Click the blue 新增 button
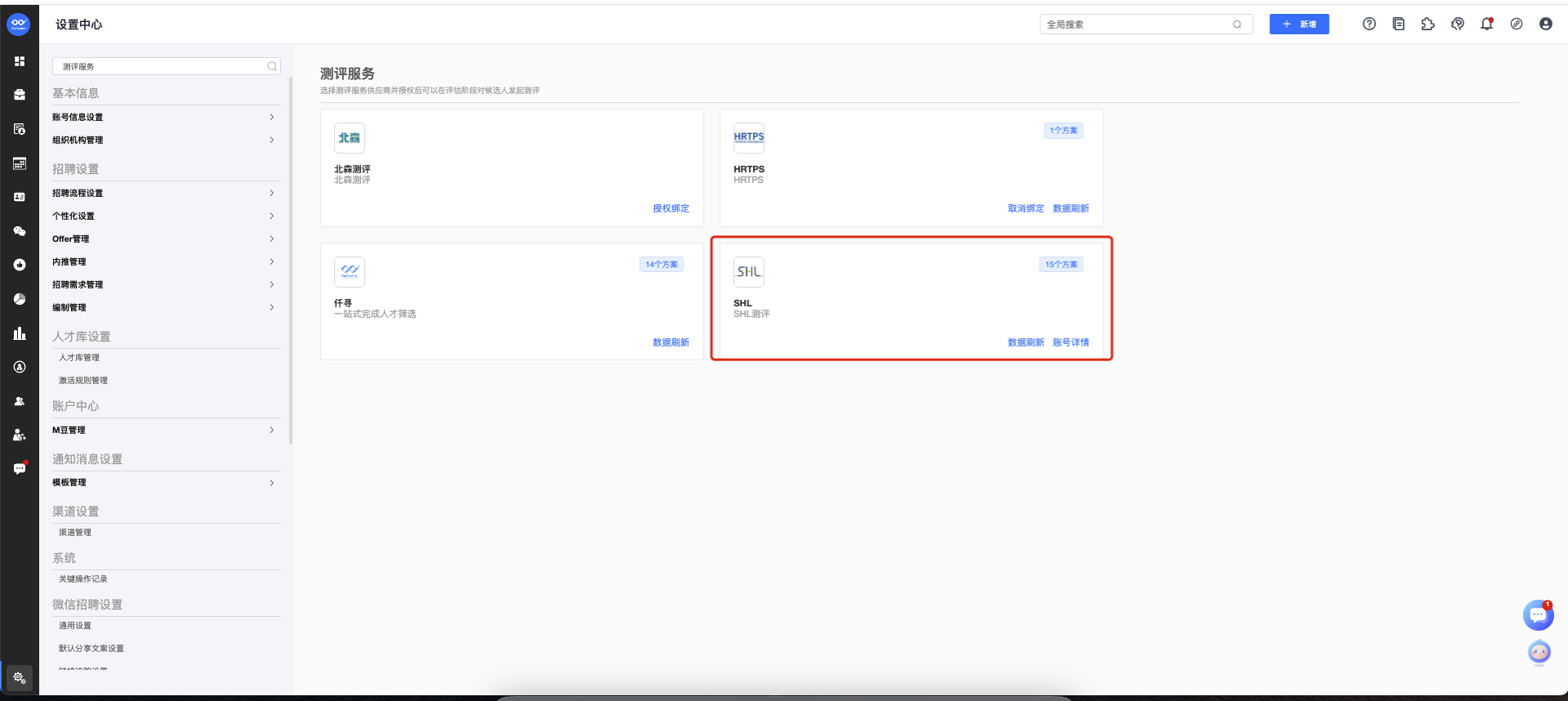This screenshot has width=1568, height=701. tap(1299, 24)
